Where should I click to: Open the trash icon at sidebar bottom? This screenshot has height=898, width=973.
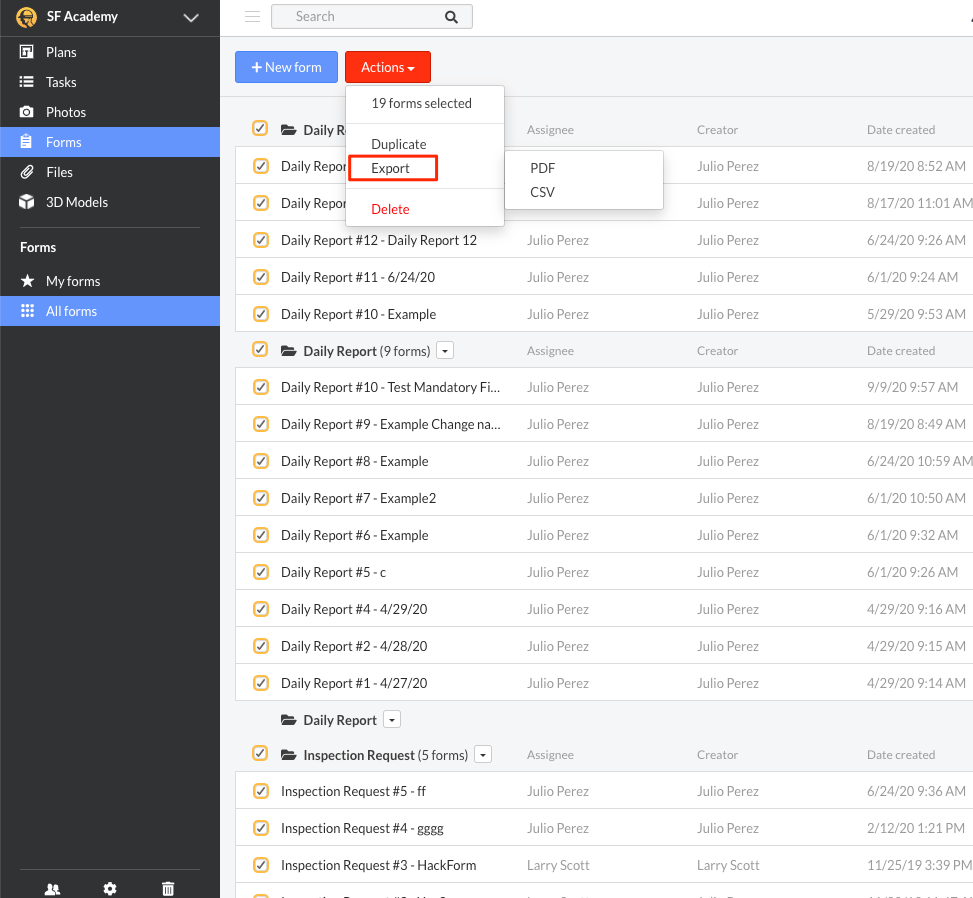pyautogui.click(x=168, y=889)
